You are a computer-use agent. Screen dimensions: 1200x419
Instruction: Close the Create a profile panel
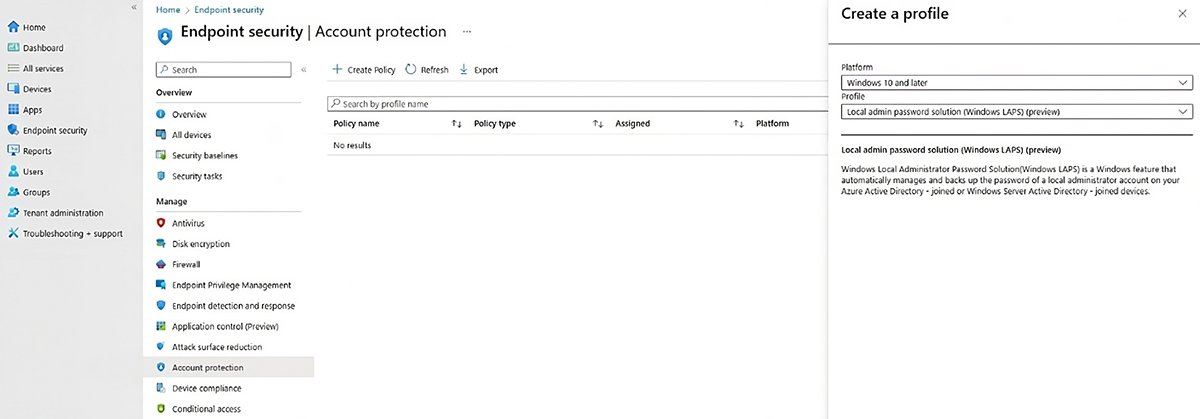click(x=1184, y=14)
